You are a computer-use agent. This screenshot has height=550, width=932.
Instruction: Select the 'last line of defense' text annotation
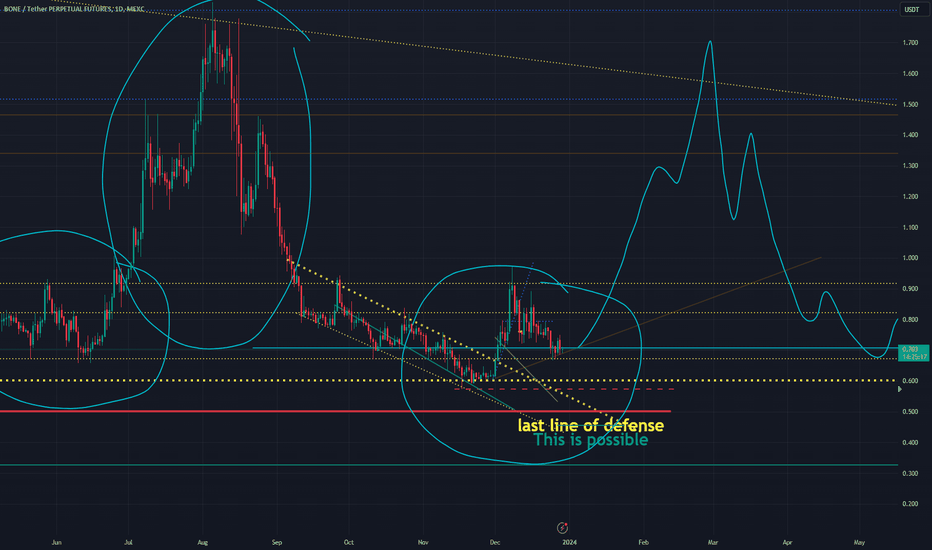pos(591,426)
